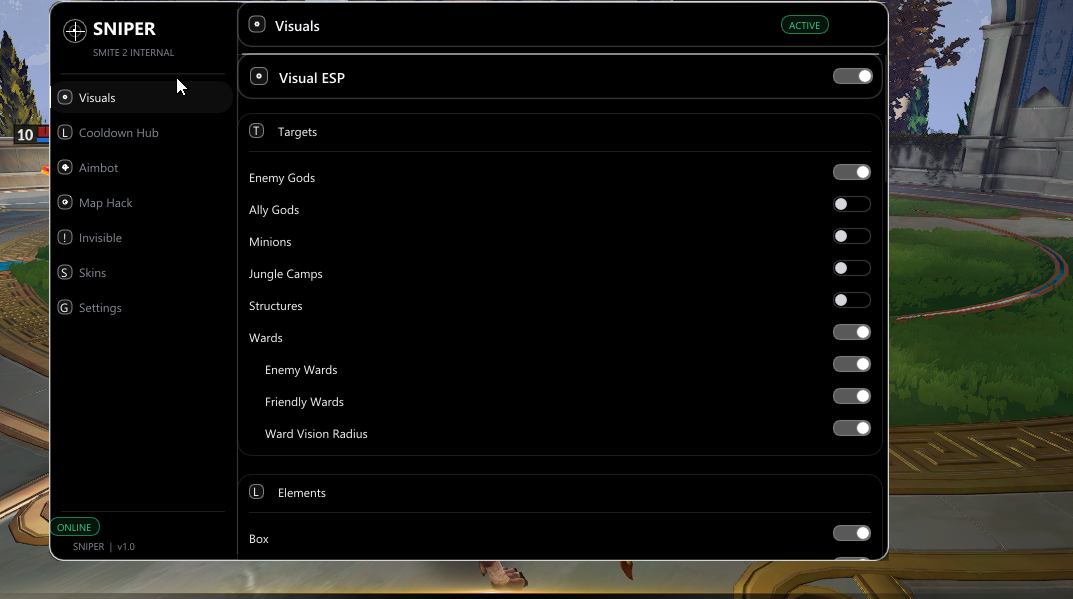Click the icon beside Visual ESP title
This screenshot has width=1073, height=599.
click(x=259, y=76)
